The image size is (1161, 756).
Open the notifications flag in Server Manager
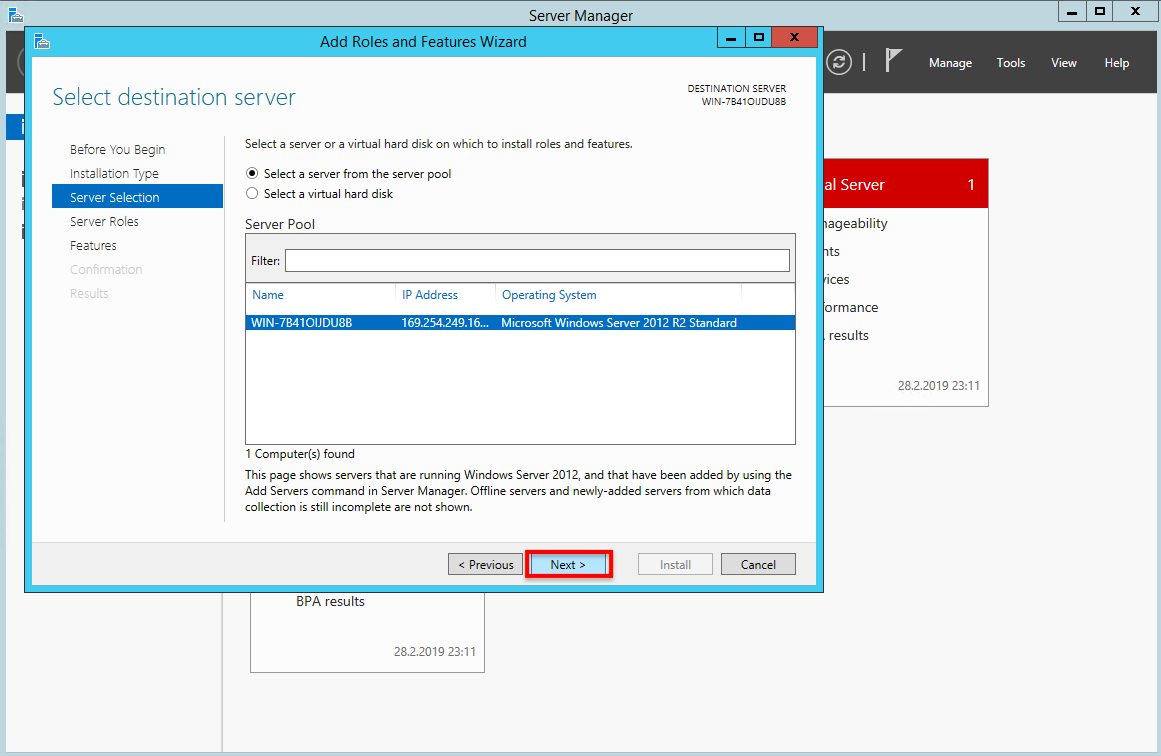click(x=893, y=61)
